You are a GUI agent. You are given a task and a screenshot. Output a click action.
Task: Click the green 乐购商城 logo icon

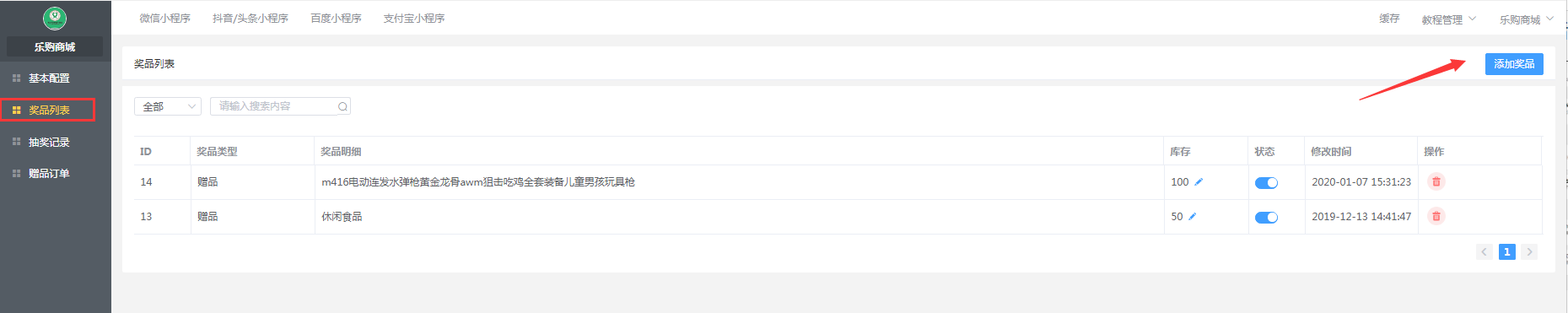coord(55,18)
